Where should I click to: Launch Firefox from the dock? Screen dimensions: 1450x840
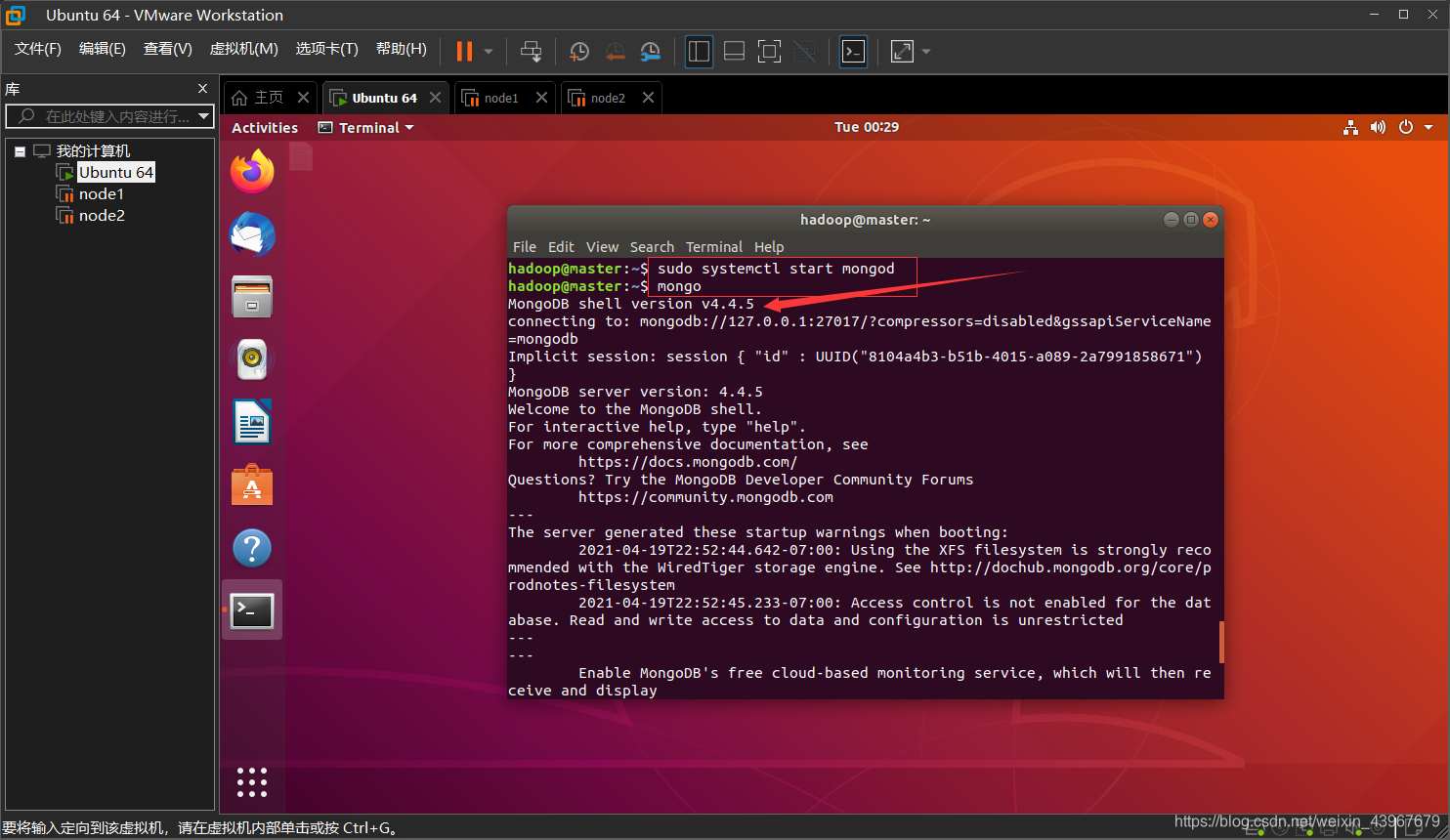pyautogui.click(x=252, y=171)
